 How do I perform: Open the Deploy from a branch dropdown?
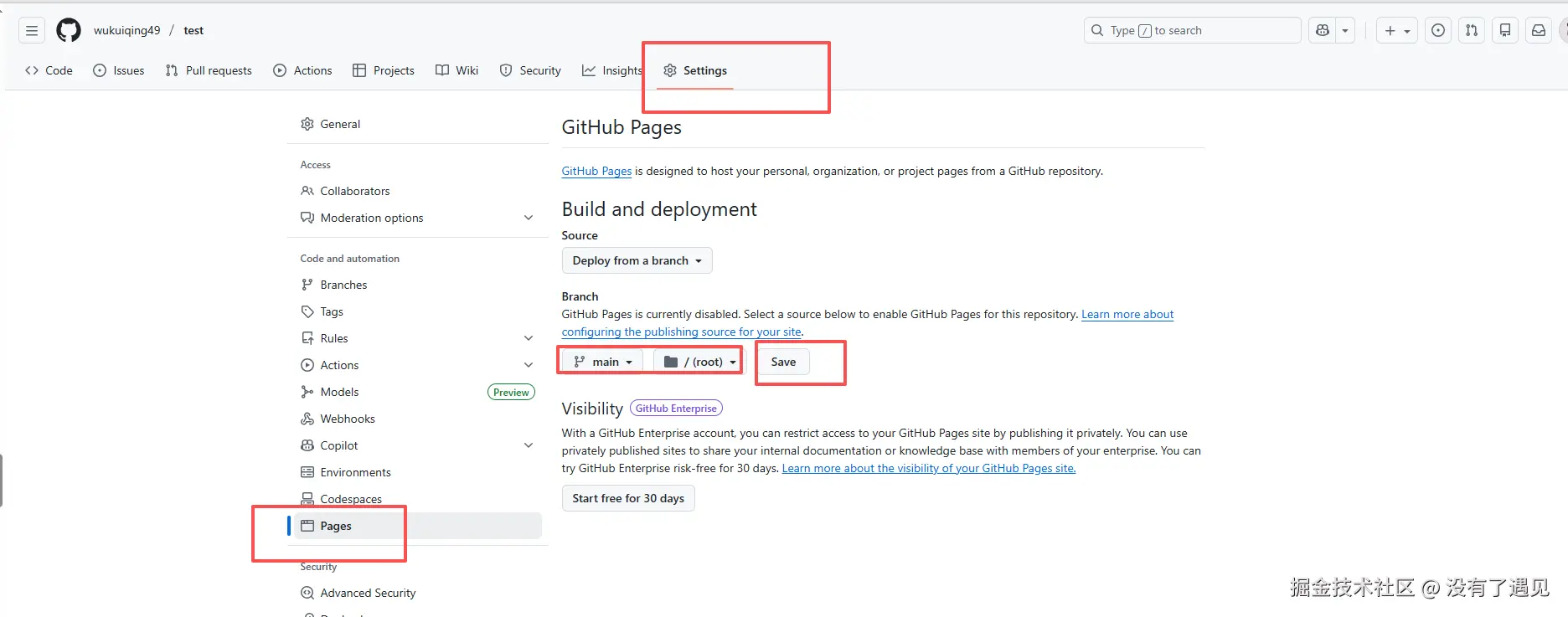pos(637,260)
